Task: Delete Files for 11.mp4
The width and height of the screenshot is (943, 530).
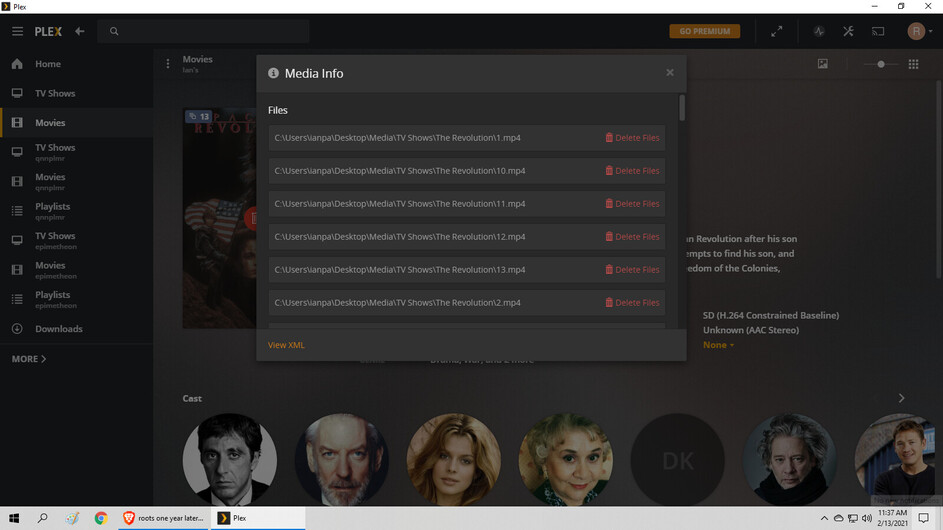Action: click(632, 204)
